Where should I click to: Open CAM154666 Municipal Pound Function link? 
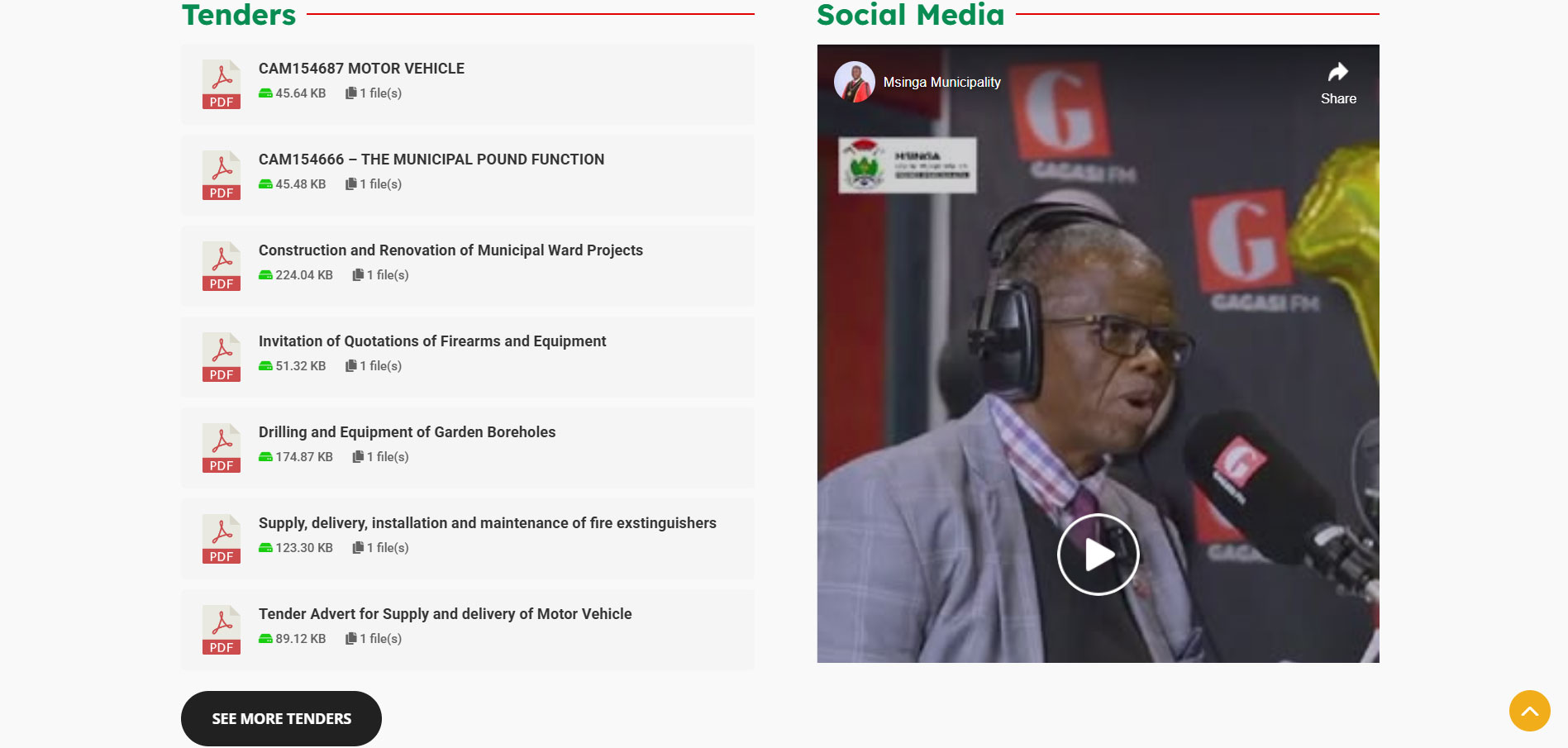(431, 160)
